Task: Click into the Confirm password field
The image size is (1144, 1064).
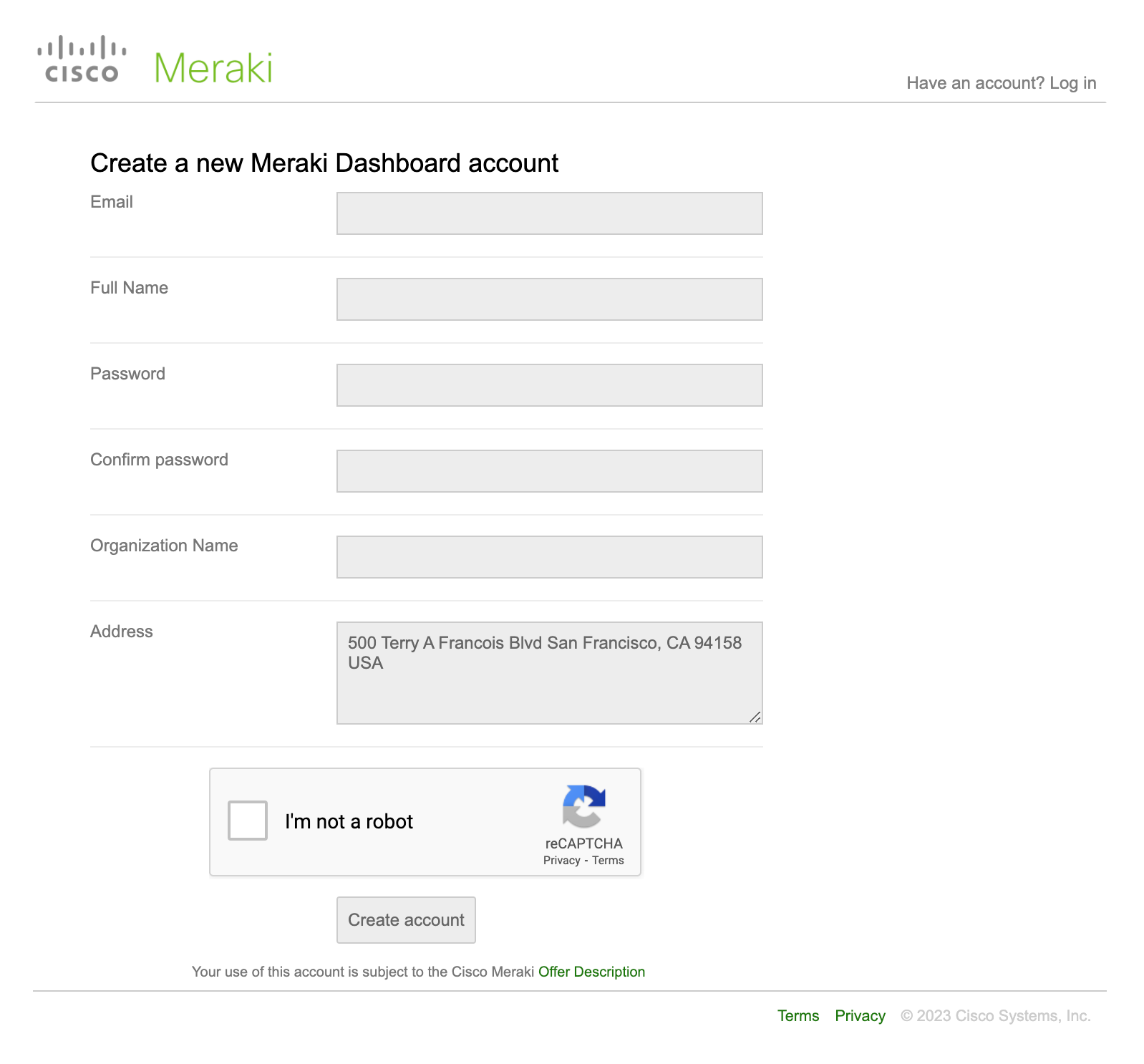Action: click(550, 471)
